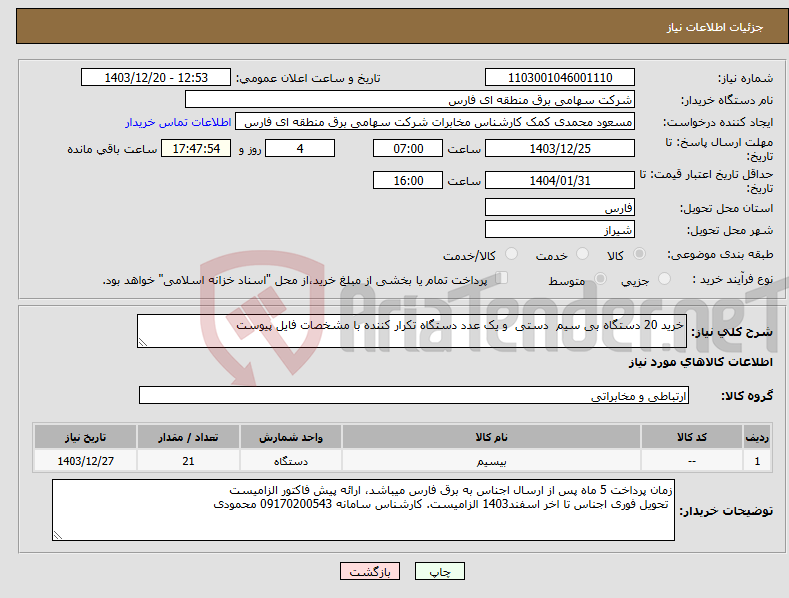Click the unit cell دستگاه
The width and height of the screenshot is (789, 598).
tap(291, 461)
